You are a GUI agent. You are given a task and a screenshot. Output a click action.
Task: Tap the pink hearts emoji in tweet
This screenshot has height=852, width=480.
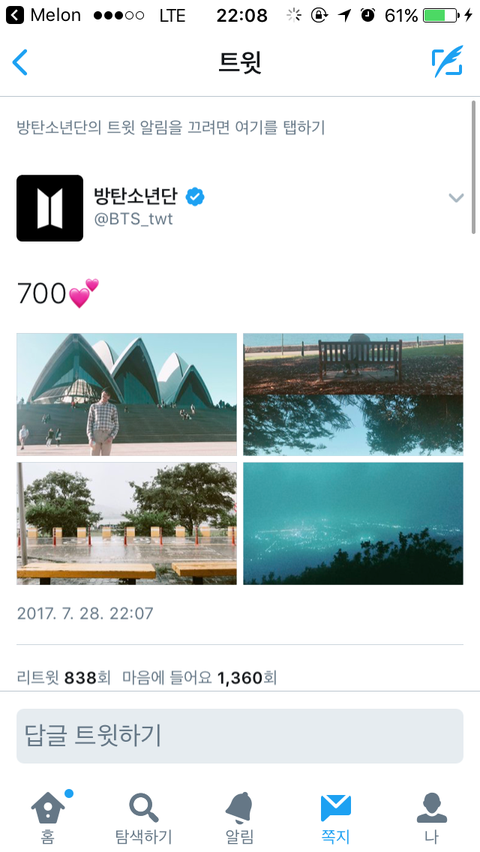click(x=84, y=293)
